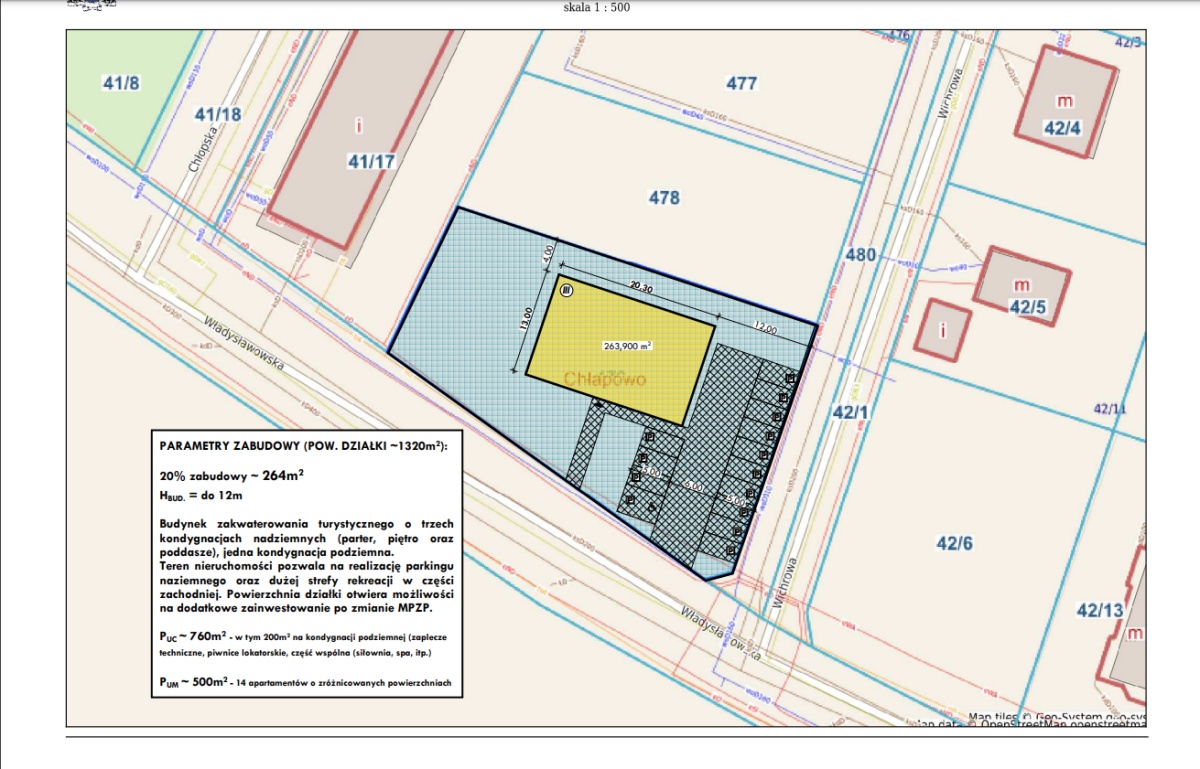Screen dimensions: 1200x769
Task: Click 'i' on small building near 42/5
Action: click(x=942, y=328)
